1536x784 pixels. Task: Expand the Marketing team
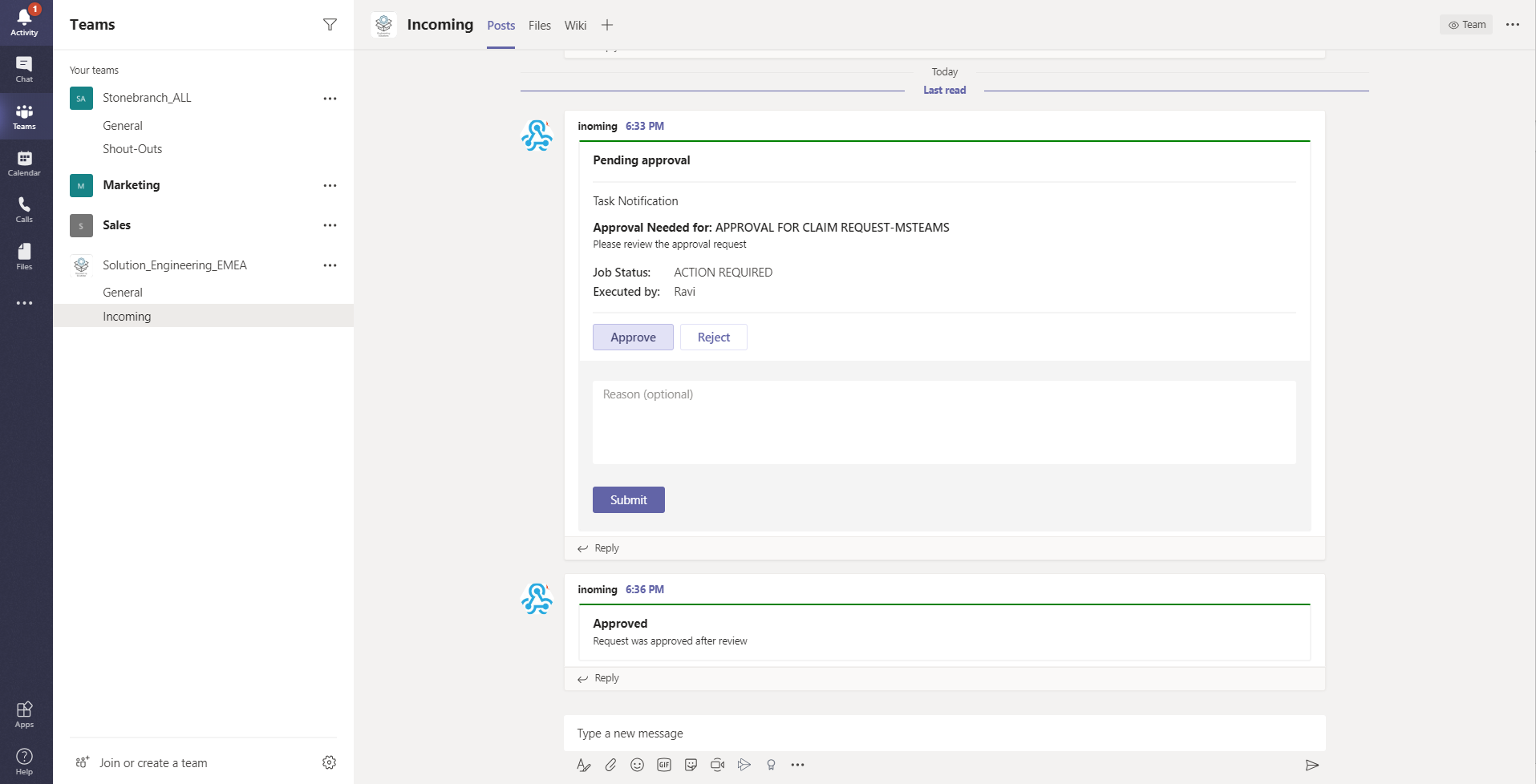132,185
